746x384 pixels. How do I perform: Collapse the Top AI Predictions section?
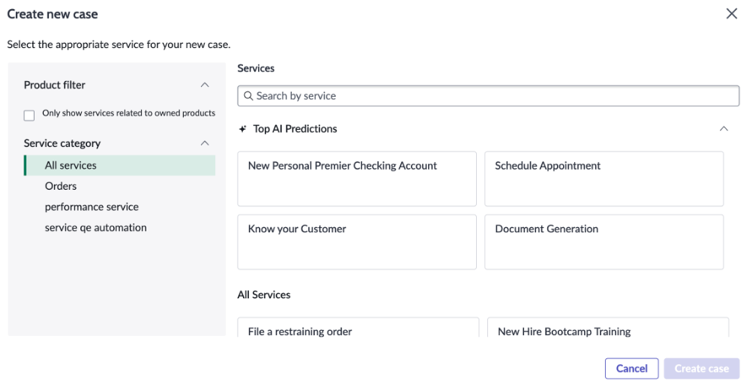[x=724, y=128]
